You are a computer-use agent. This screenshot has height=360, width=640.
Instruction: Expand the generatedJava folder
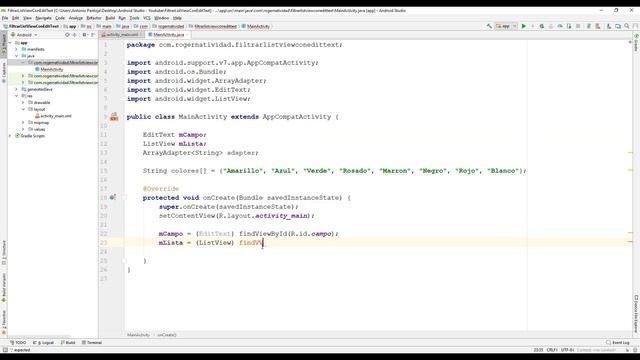(x=16, y=89)
